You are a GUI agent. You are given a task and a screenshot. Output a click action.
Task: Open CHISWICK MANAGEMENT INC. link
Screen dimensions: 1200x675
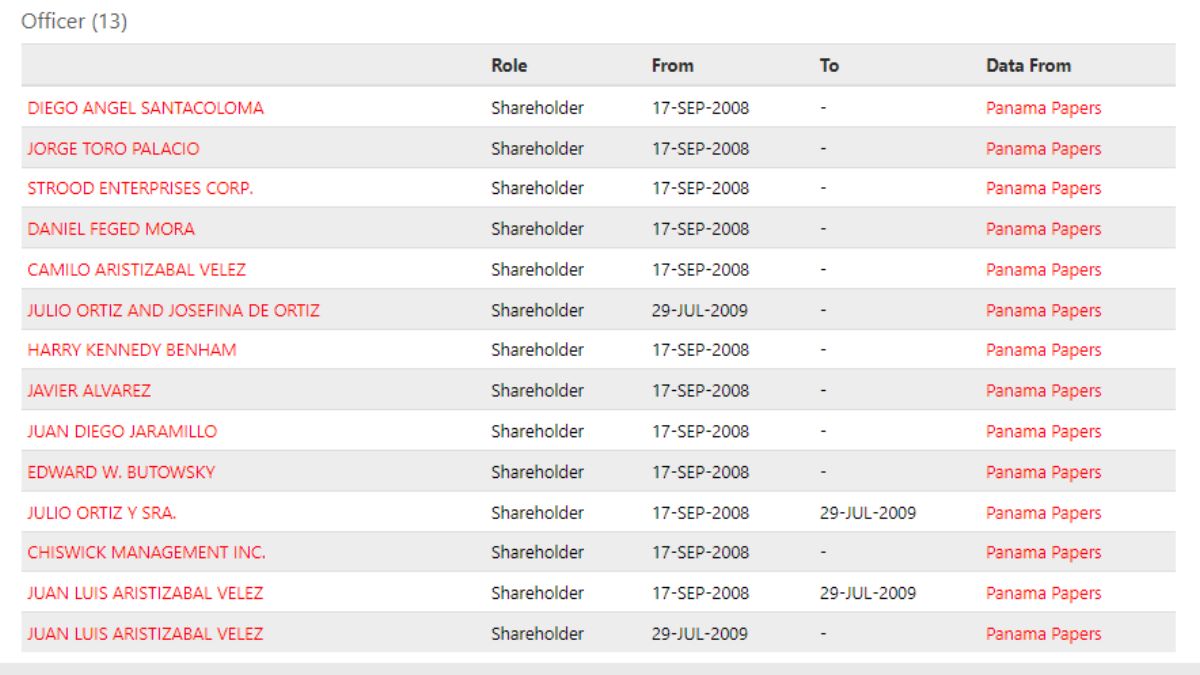pyautogui.click(x=146, y=552)
